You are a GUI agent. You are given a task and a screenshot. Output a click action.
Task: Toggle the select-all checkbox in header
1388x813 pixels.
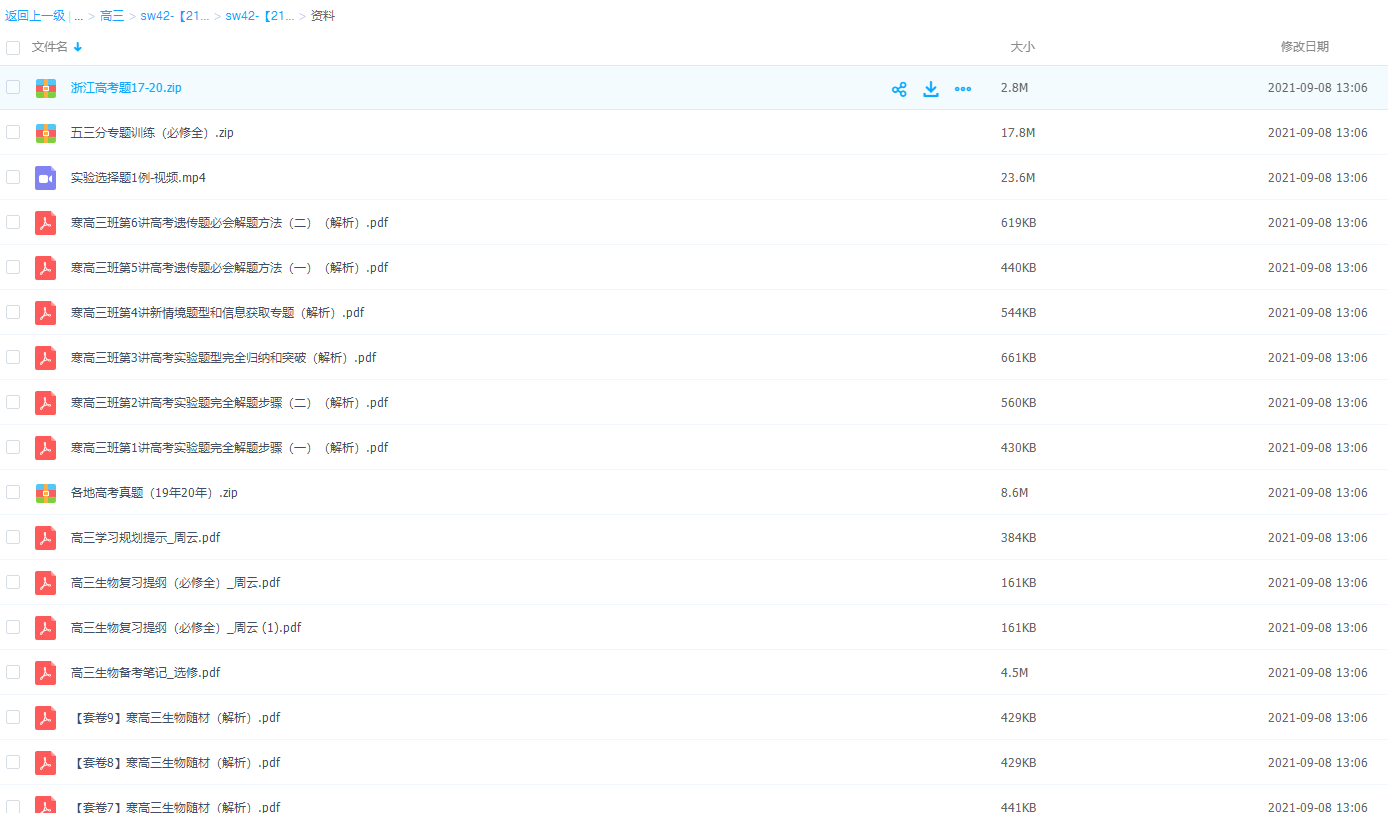click(x=13, y=48)
